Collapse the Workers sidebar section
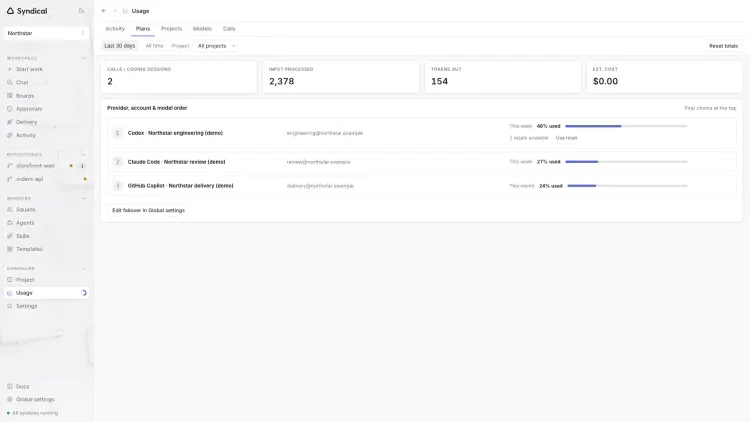This screenshot has width=750, height=422. click(x=84, y=198)
